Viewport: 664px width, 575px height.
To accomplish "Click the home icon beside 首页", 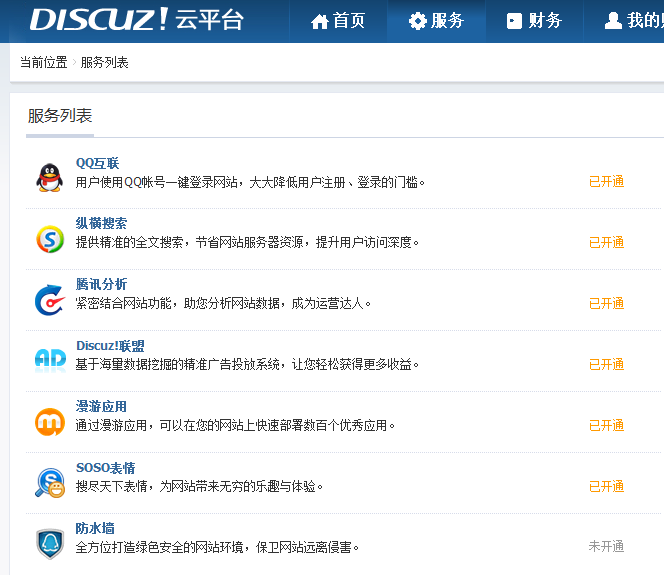I will 320,21.
